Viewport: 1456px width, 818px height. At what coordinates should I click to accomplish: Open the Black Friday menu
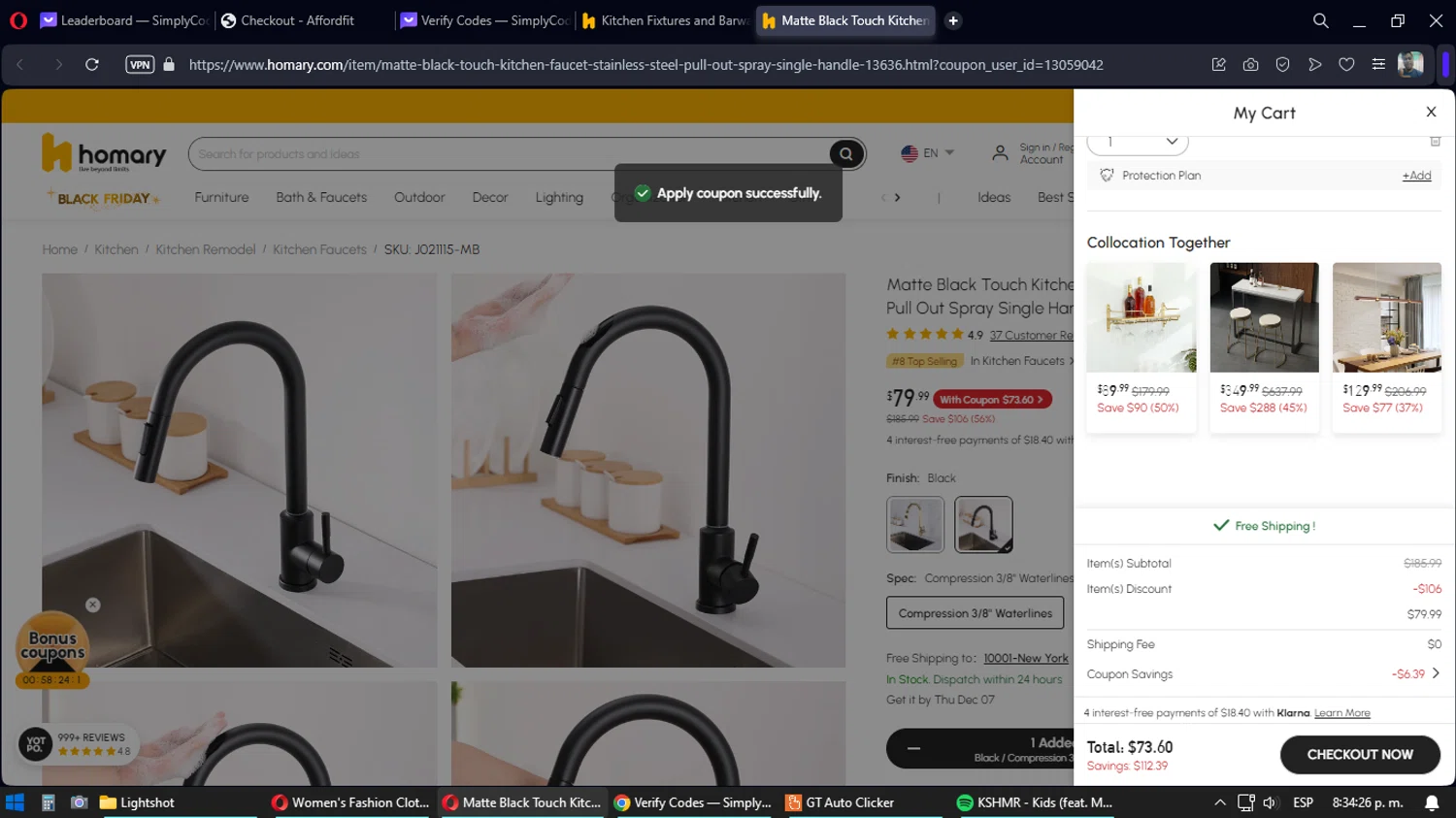pyautogui.click(x=103, y=198)
